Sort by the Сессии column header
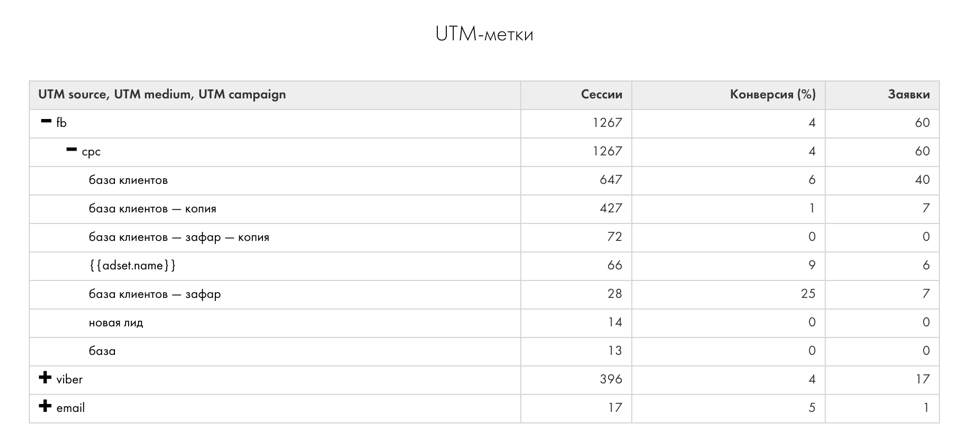 pos(601,95)
